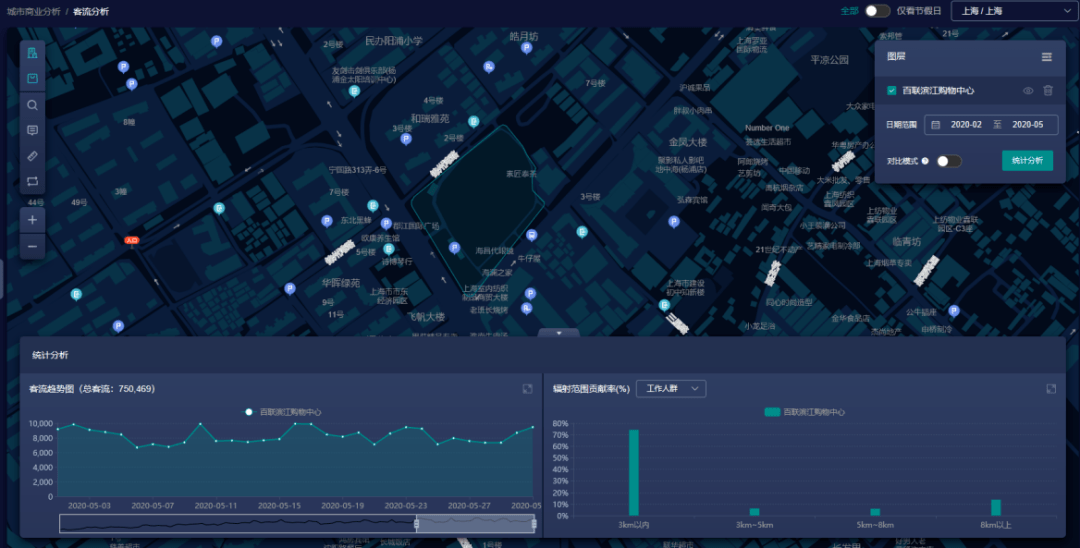Click the comment annotation tool icon
Screen dimensions: 1080x548
[x=32, y=130]
